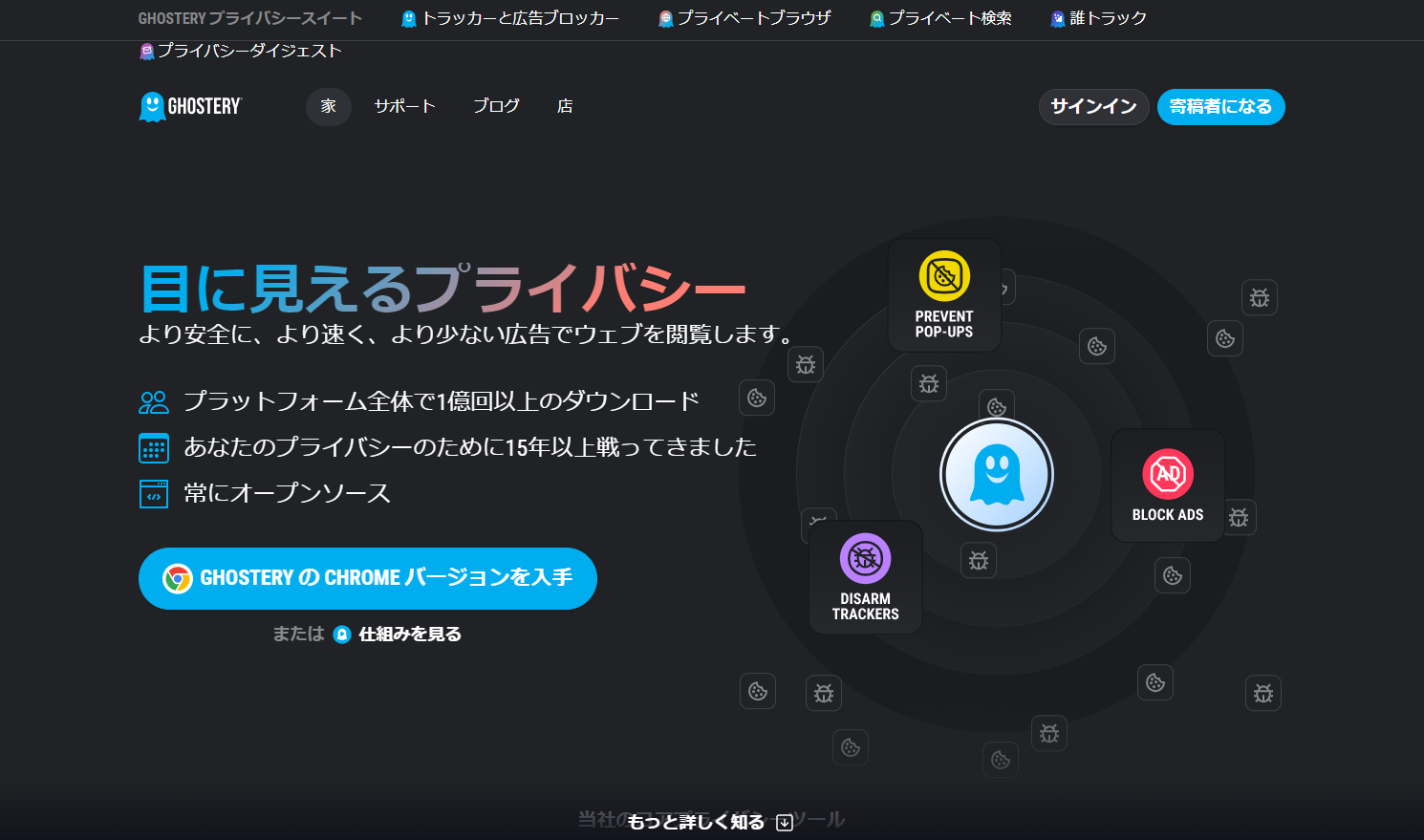
Task: Click bug tile directly below the ghost circle
Action: point(979,560)
